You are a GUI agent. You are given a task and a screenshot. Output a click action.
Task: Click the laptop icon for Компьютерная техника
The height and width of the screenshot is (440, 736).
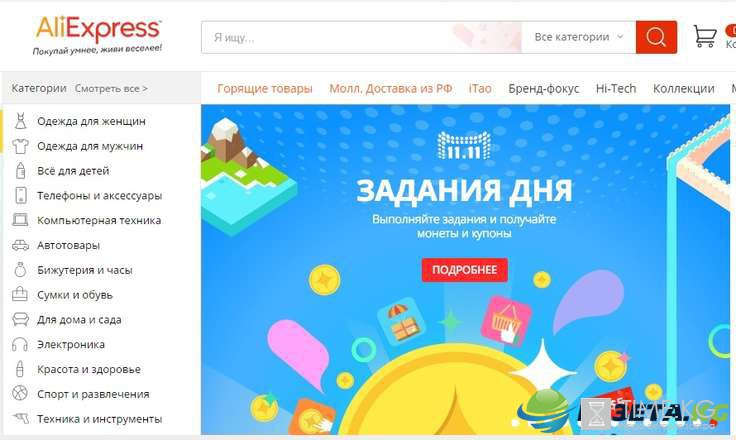tap(20, 220)
